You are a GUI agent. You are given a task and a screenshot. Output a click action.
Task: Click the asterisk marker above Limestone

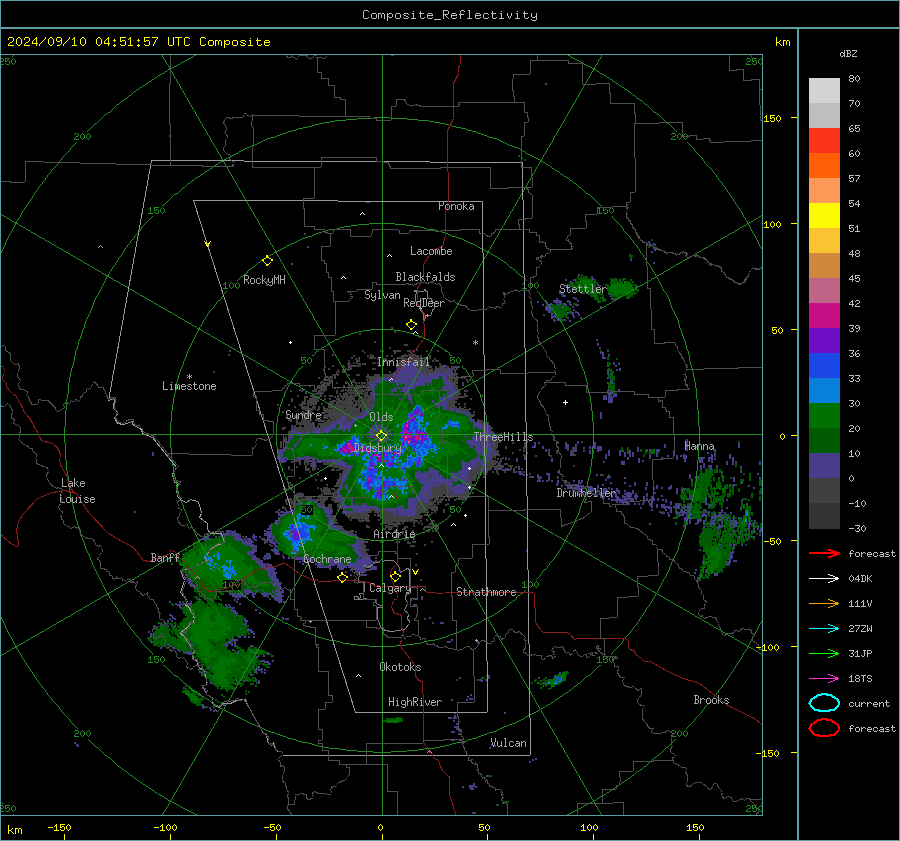point(189,377)
